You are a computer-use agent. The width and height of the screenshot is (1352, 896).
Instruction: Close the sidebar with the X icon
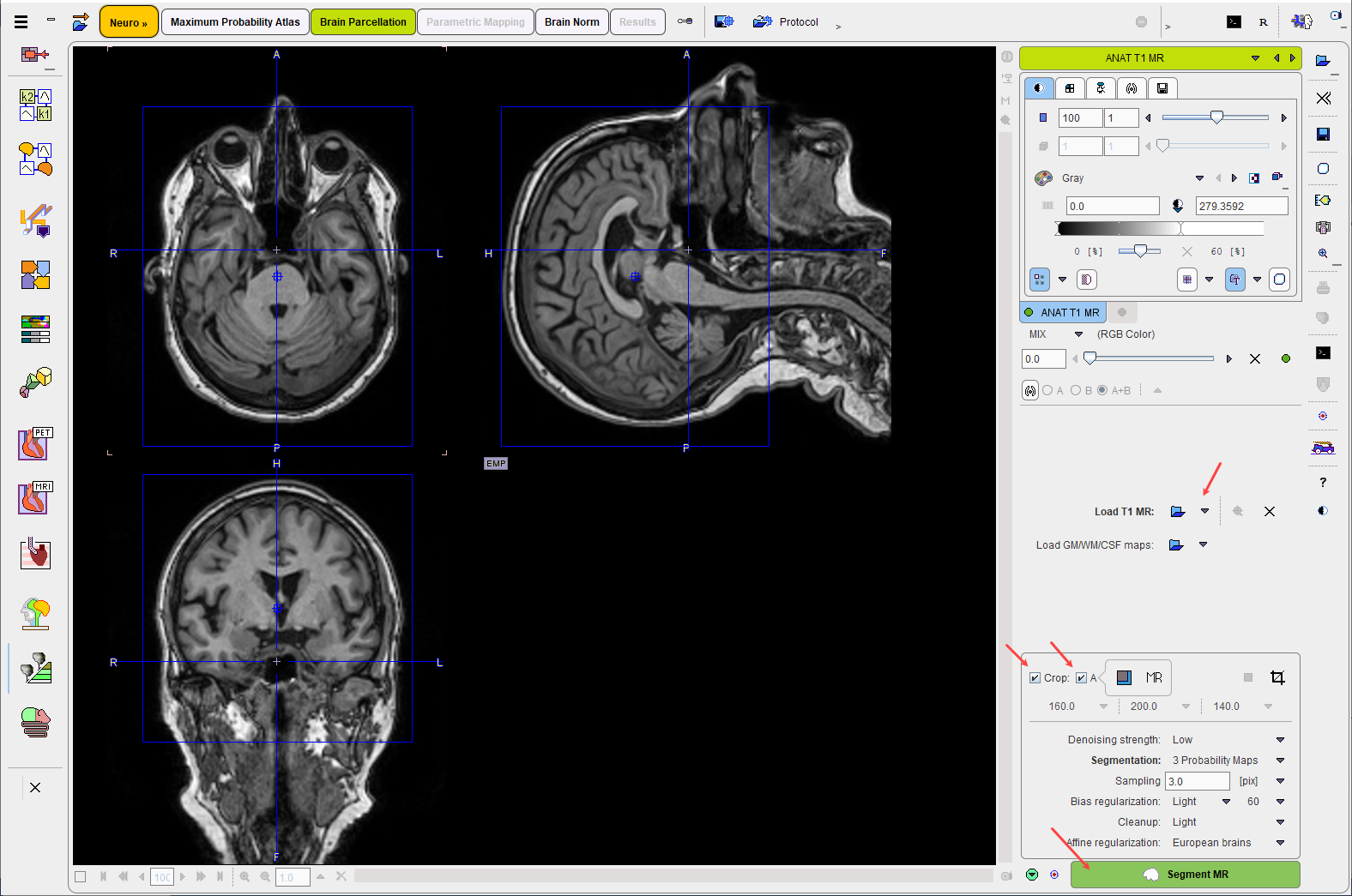(35, 787)
